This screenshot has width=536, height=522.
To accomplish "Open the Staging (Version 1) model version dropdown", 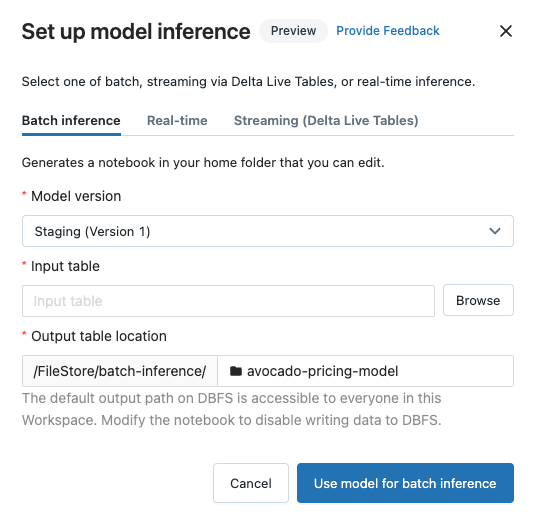I will tap(268, 231).
